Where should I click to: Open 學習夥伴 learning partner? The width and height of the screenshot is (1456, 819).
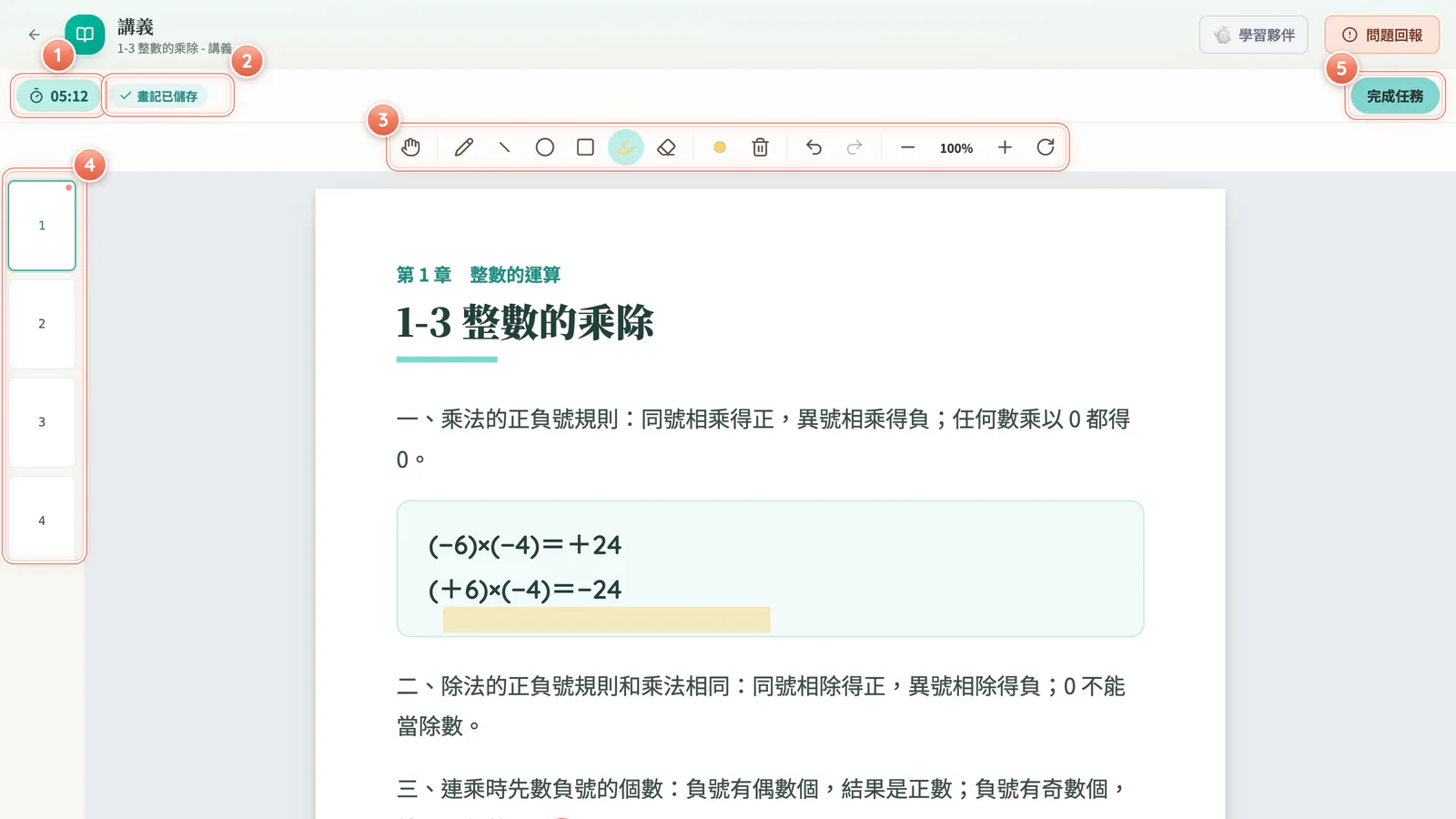(x=1253, y=35)
